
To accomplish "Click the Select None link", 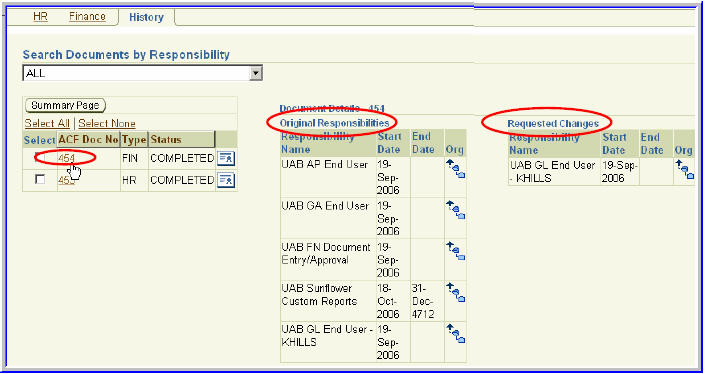I will click(107, 123).
